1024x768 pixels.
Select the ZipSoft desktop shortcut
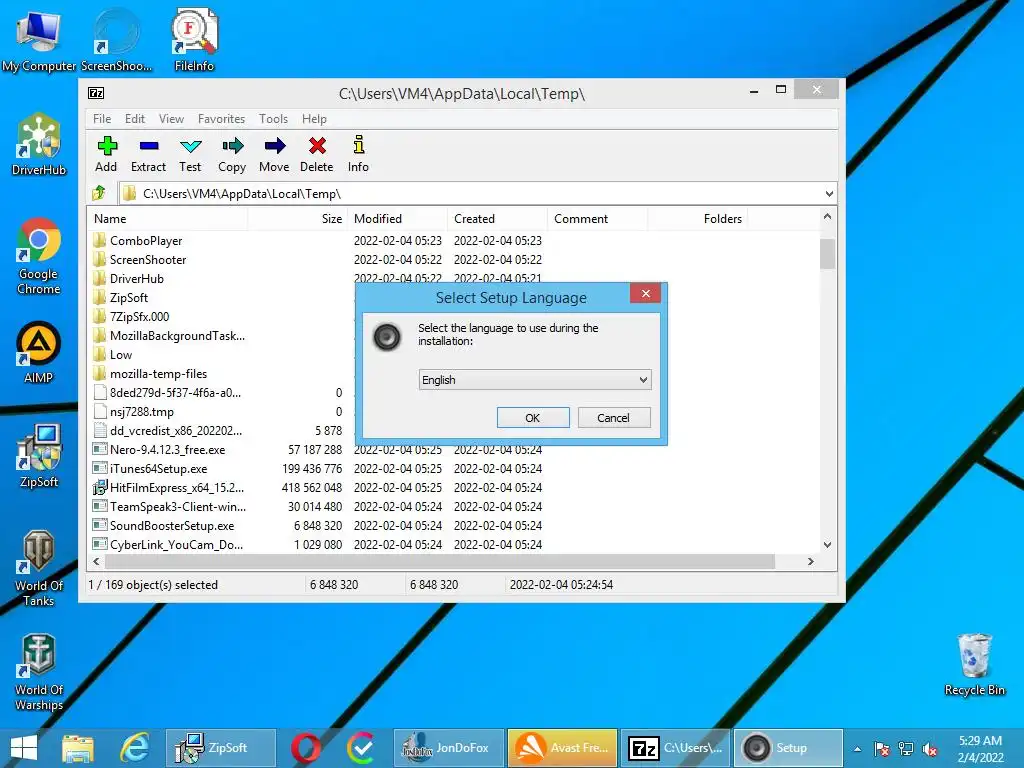coord(39,456)
